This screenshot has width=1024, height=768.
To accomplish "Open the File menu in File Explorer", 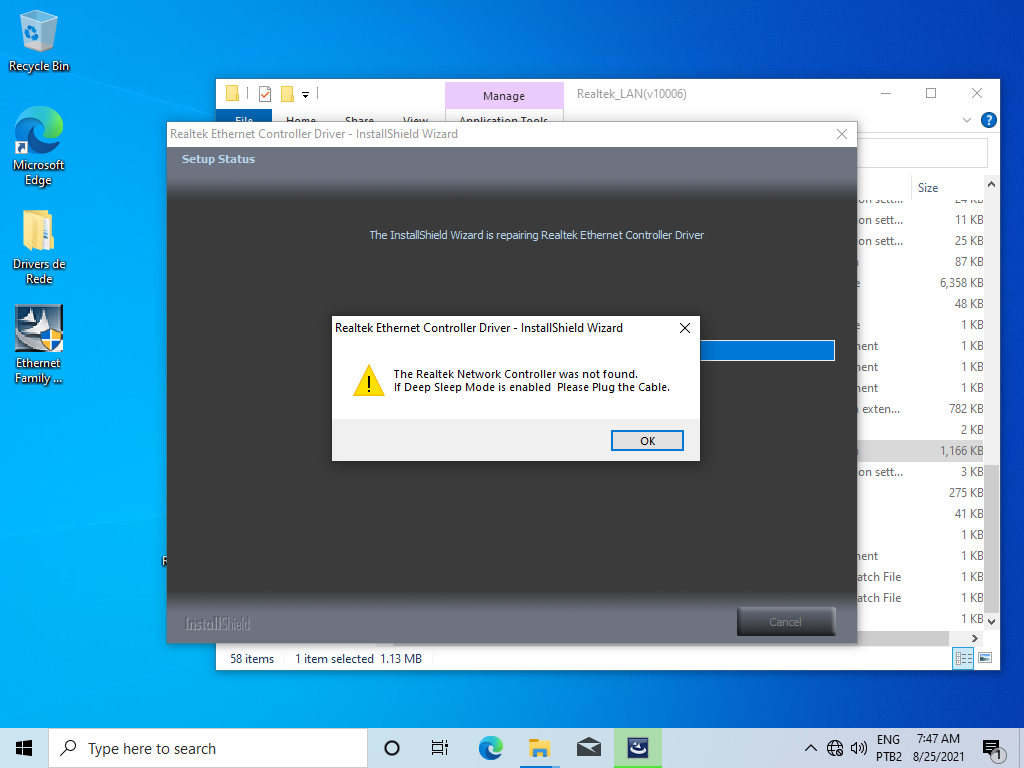I will [x=244, y=116].
